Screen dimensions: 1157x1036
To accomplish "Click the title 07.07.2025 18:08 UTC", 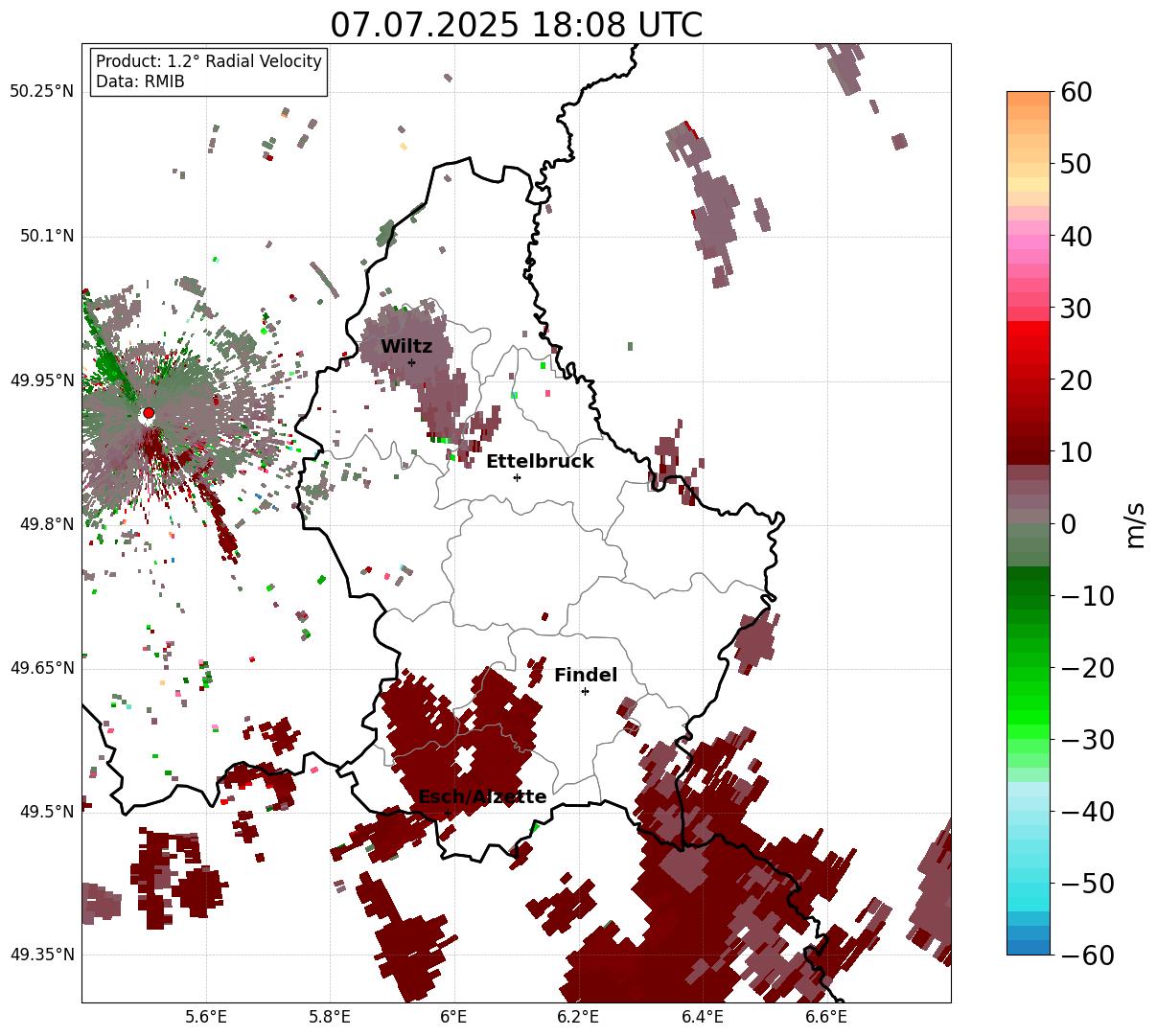I will click(516, 25).
